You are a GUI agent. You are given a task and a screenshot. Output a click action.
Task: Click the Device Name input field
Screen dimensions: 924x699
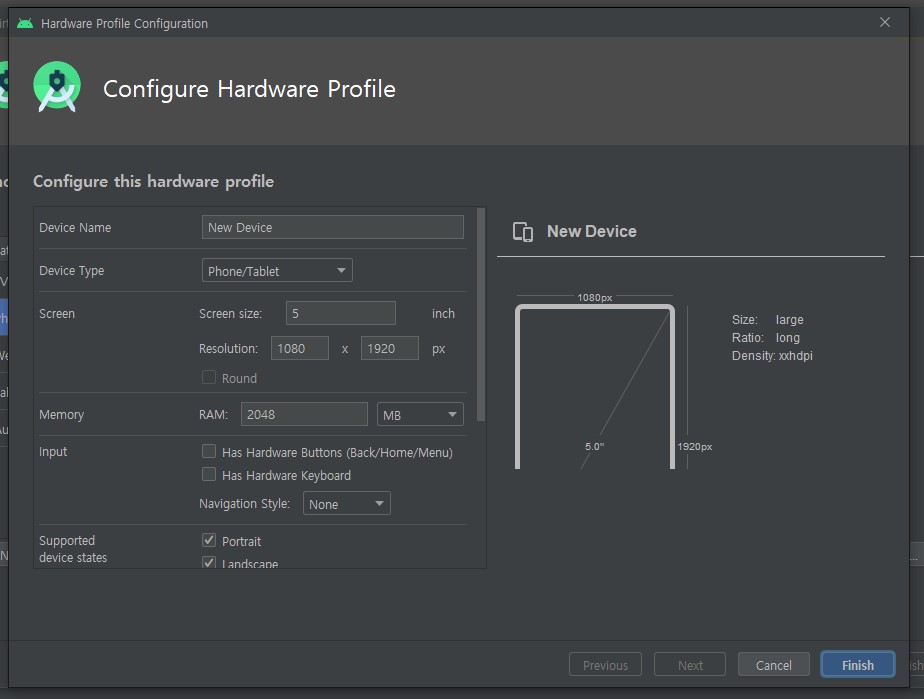pos(332,227)
